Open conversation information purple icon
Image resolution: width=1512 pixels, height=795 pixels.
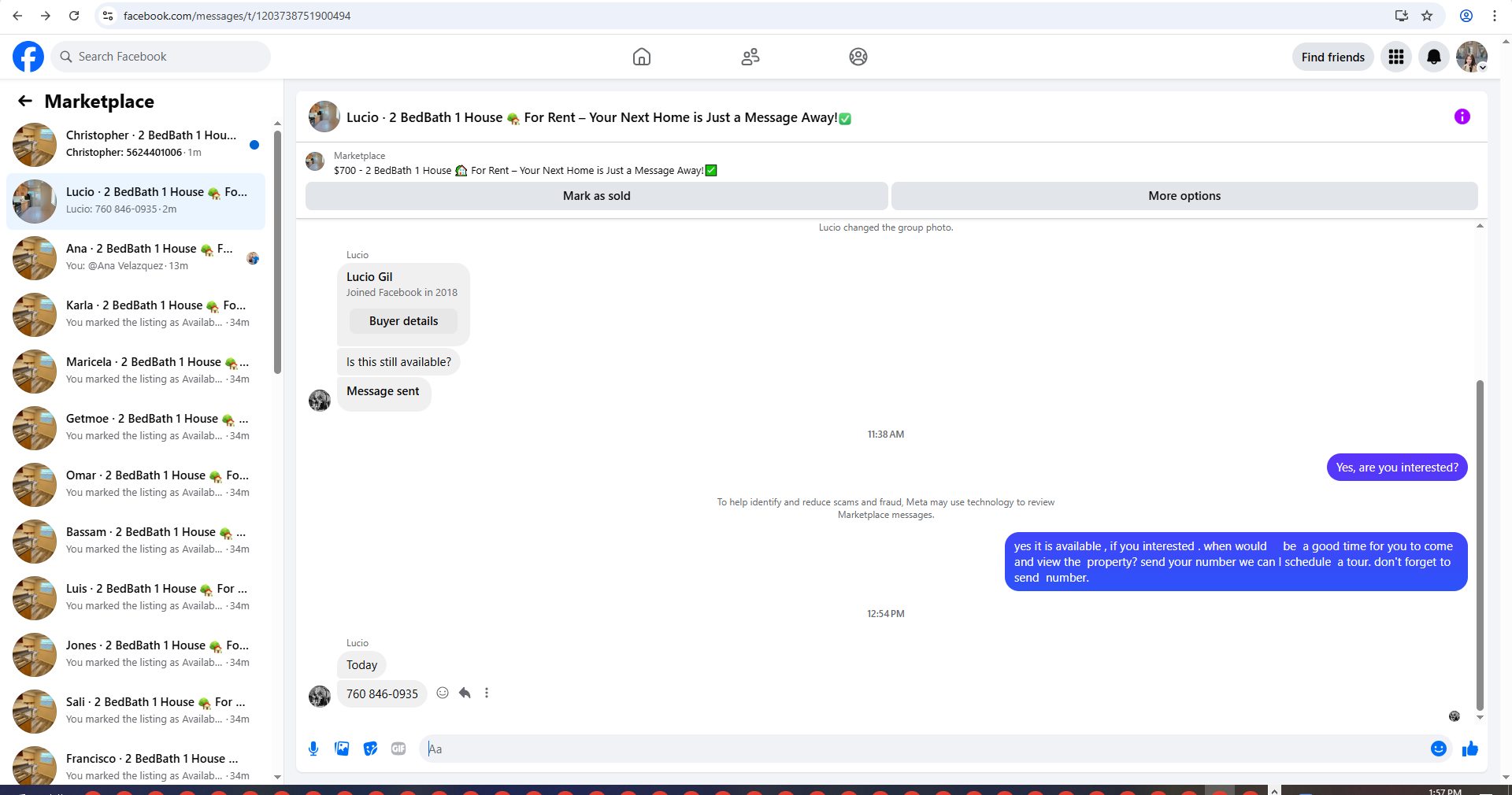pyautogui.click(x=1462, y=116)
